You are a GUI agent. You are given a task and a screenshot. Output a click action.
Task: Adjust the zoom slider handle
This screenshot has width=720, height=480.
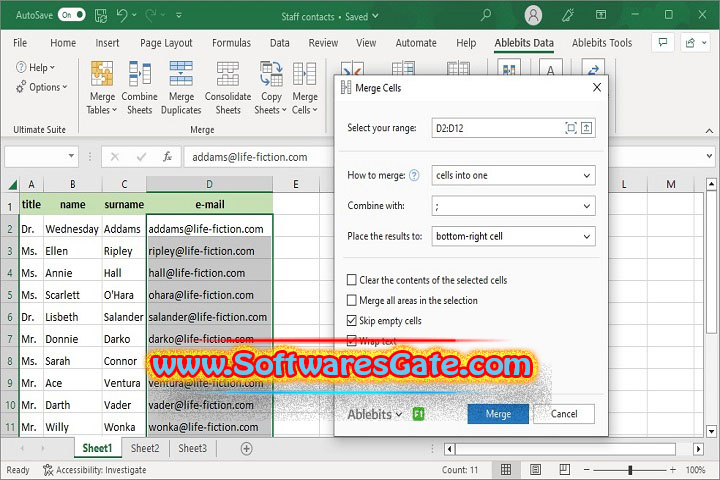pyautogui.click(x=630, y=470)
